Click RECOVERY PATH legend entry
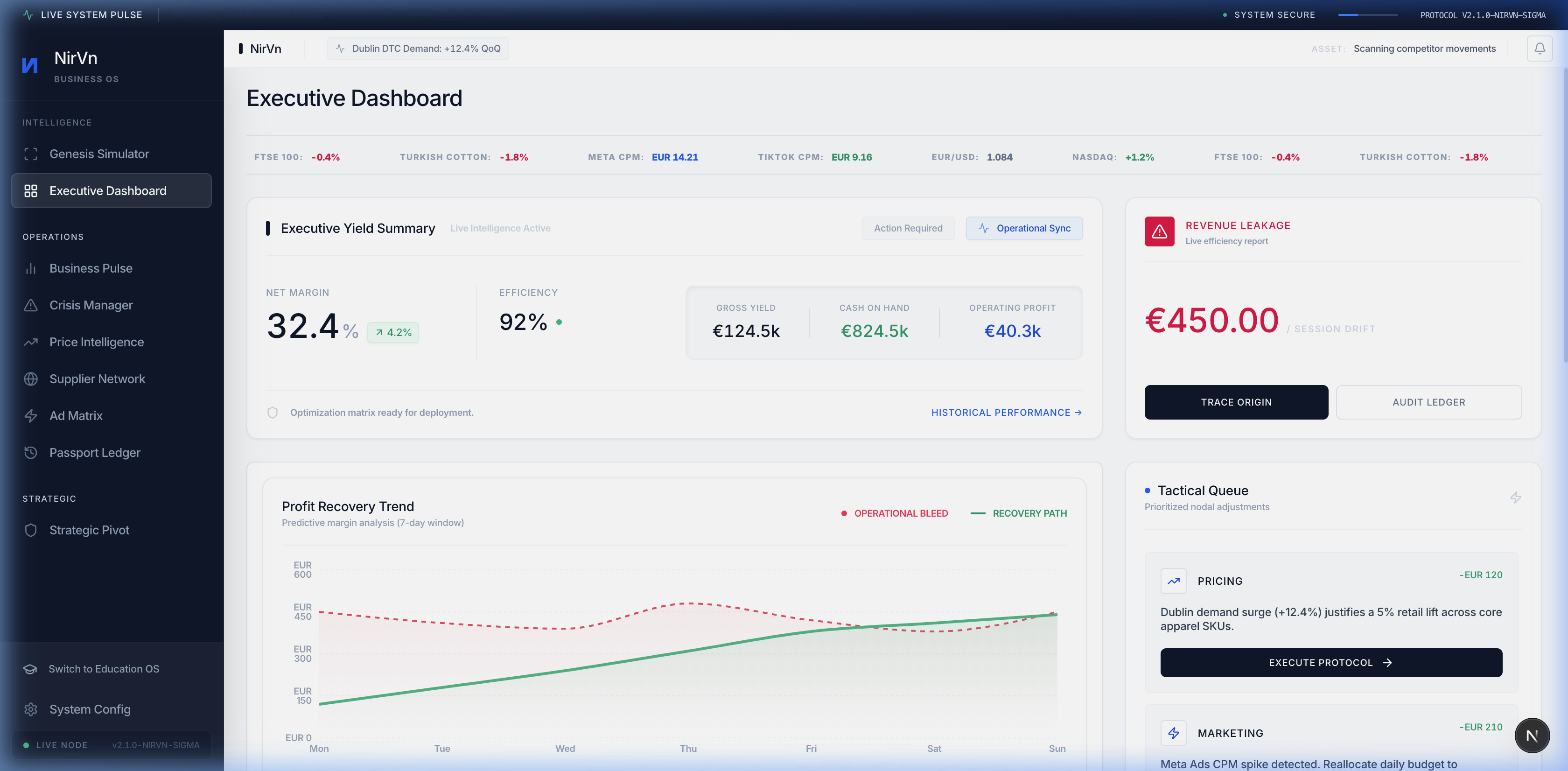1568x771 pixels. [1018, 513]
